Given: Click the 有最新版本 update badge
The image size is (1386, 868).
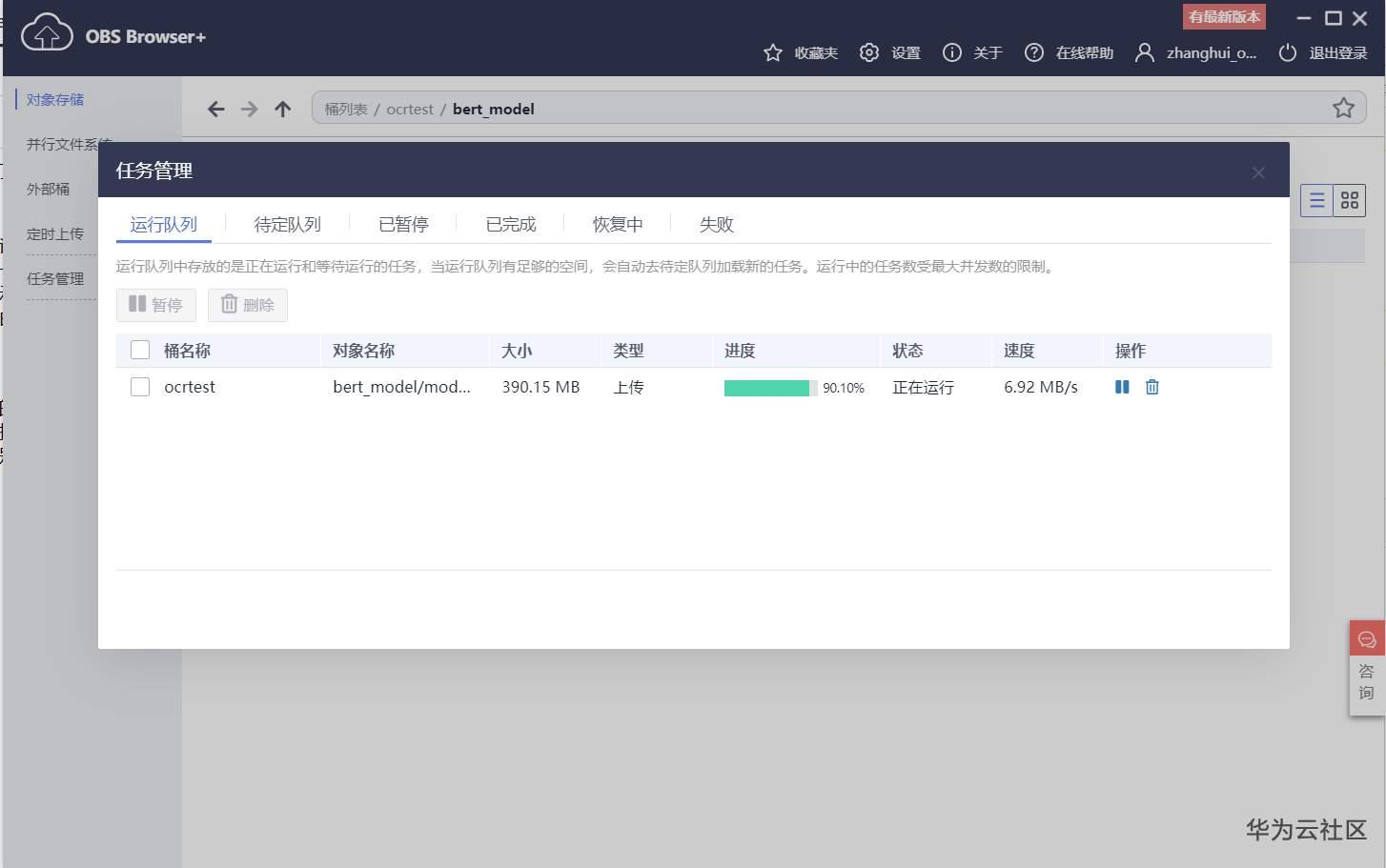Looking at the screenshot, I should click(1224, 17).
